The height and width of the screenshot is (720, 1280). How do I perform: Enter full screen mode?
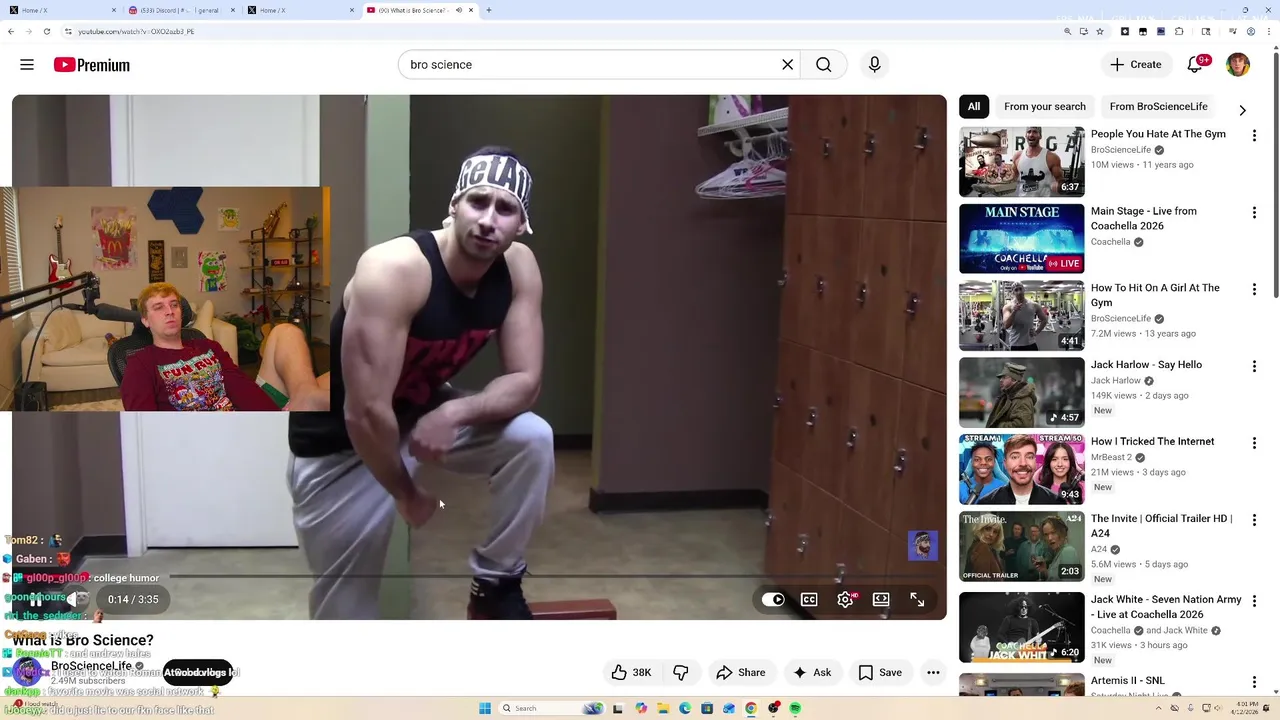point(917,600)
